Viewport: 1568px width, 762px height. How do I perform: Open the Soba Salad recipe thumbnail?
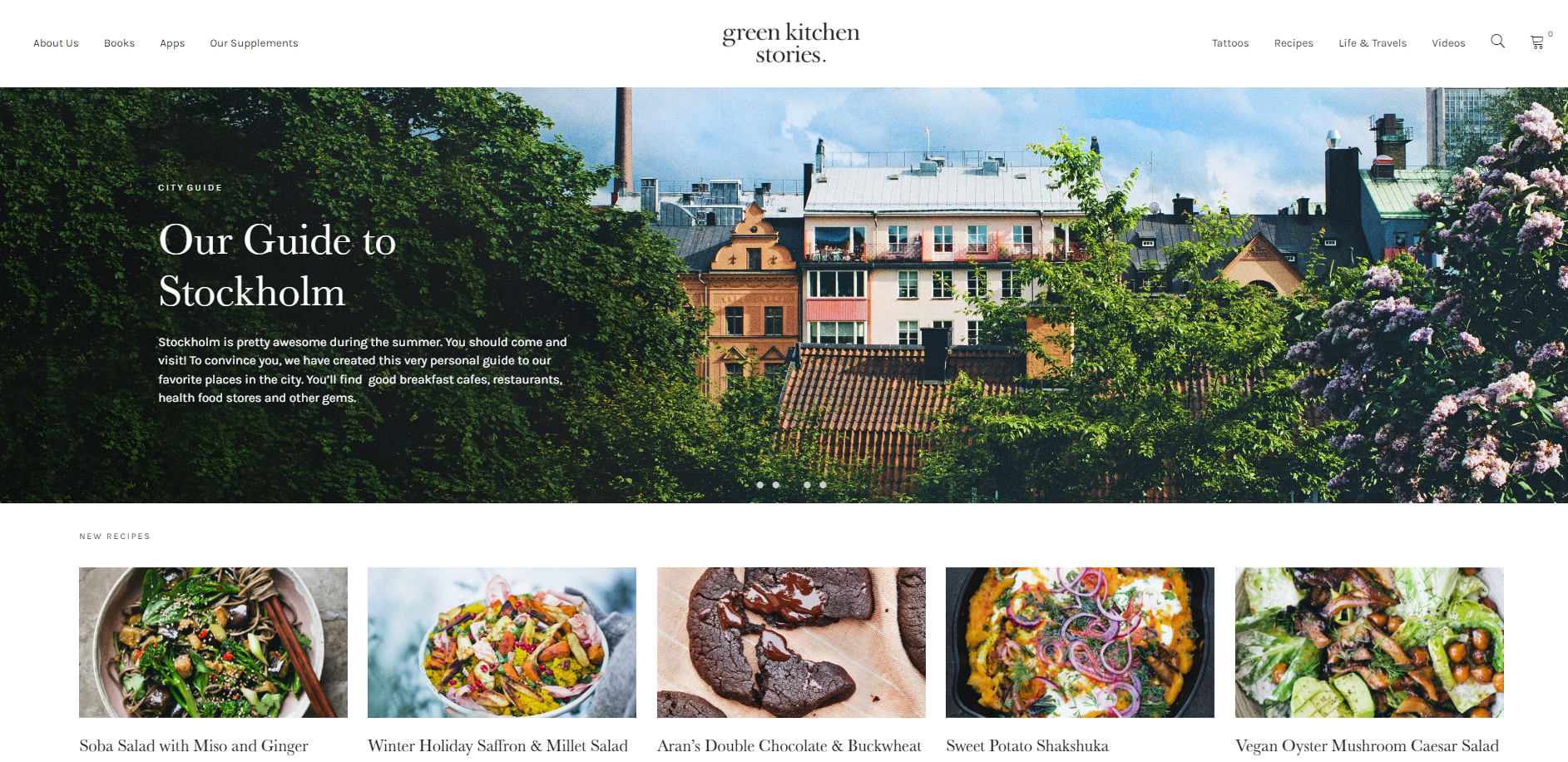(x=213, y=642)
